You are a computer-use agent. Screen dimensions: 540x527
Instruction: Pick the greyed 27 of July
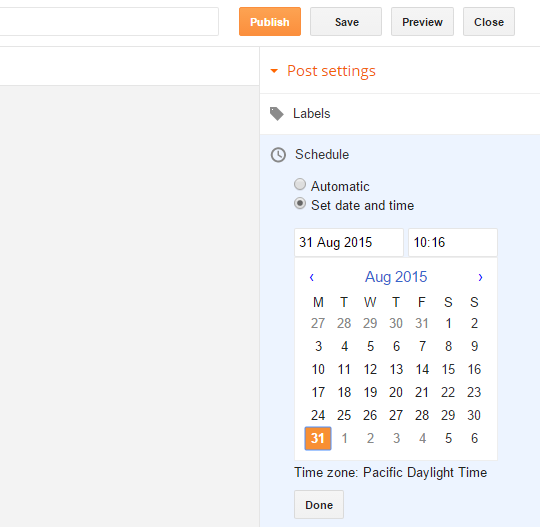coord(318,323)
